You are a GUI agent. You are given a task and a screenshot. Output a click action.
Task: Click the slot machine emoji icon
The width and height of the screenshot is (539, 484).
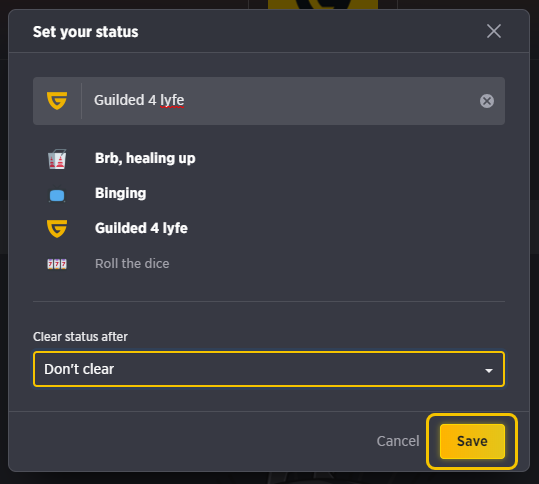pos(57,264)
